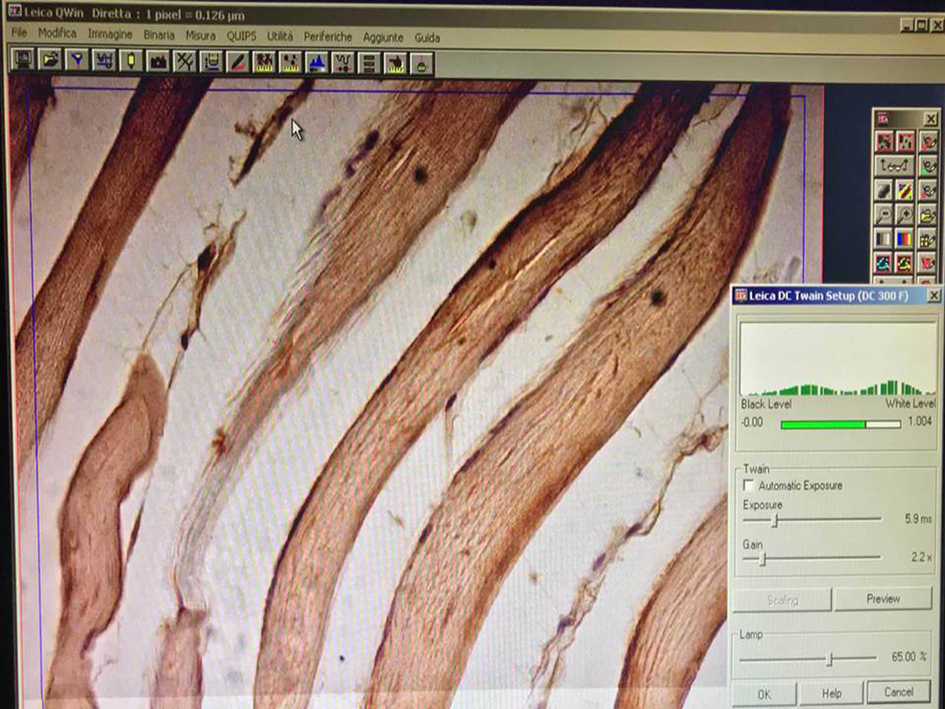Open the Binaria menu
Viewport: 945px width, 709px height.
click(159, 35)
